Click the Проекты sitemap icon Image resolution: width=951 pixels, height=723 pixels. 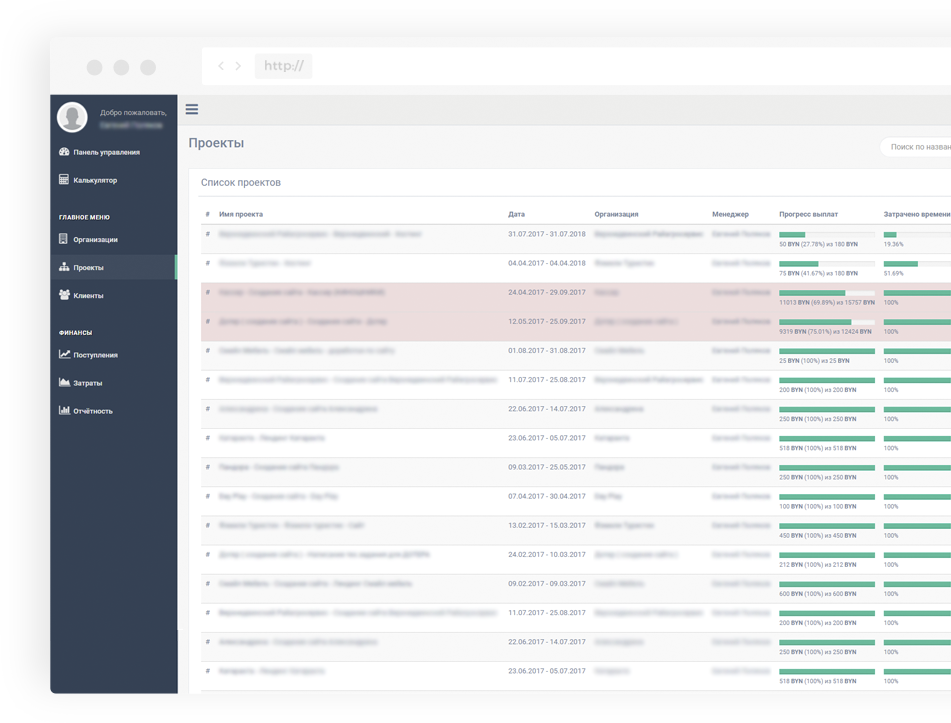tap(64, 267)
